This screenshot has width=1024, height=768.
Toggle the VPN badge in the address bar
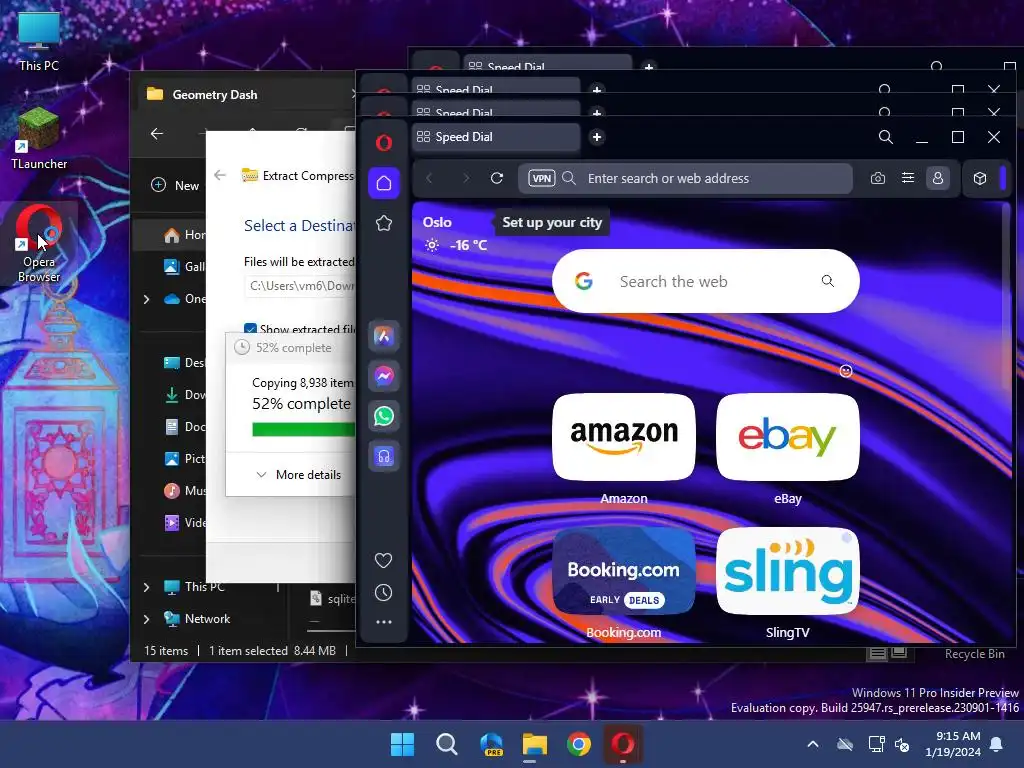[541, 178]
